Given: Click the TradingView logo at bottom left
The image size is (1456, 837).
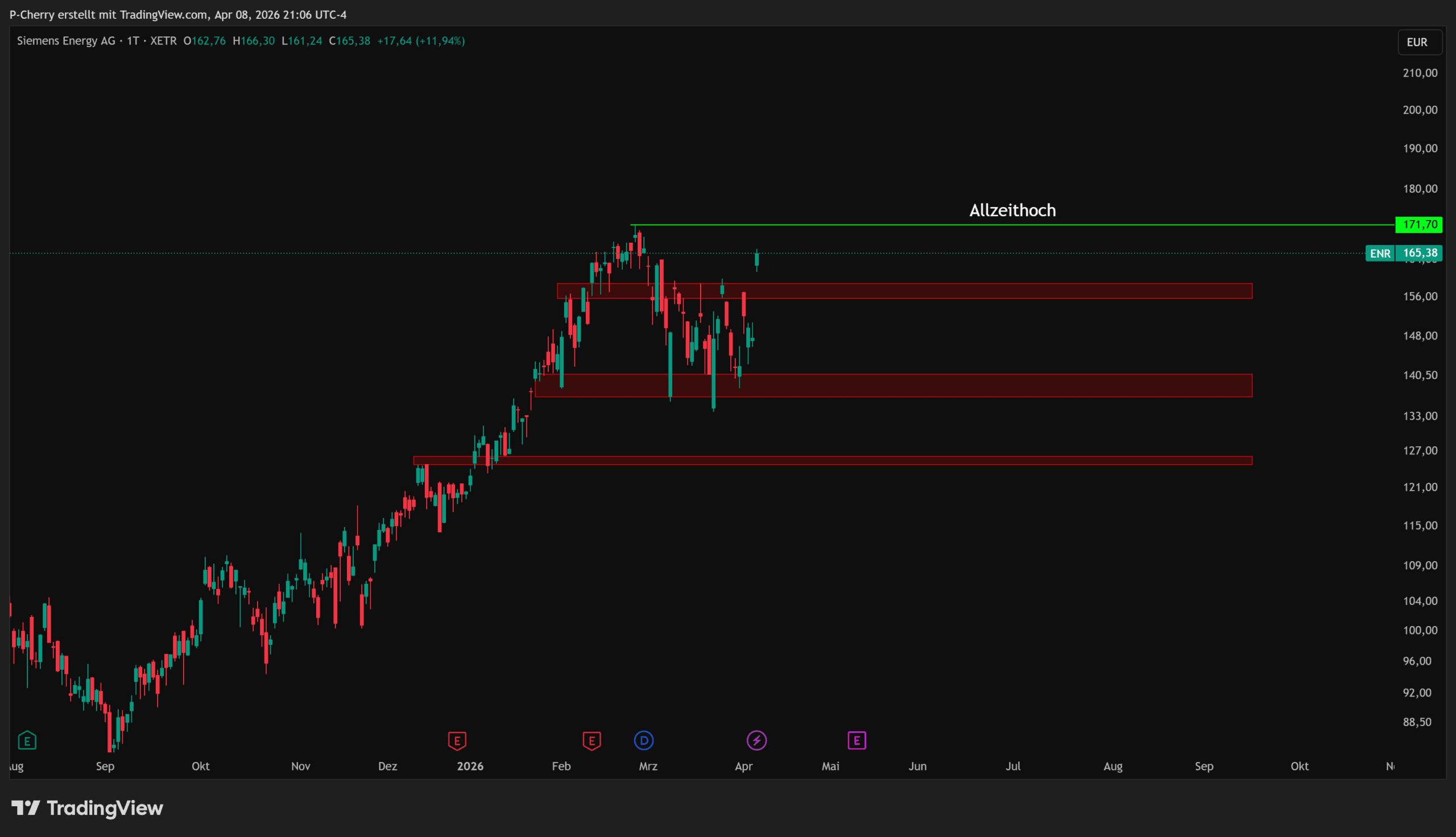Looking at the screenshot, I should [88, 808].
